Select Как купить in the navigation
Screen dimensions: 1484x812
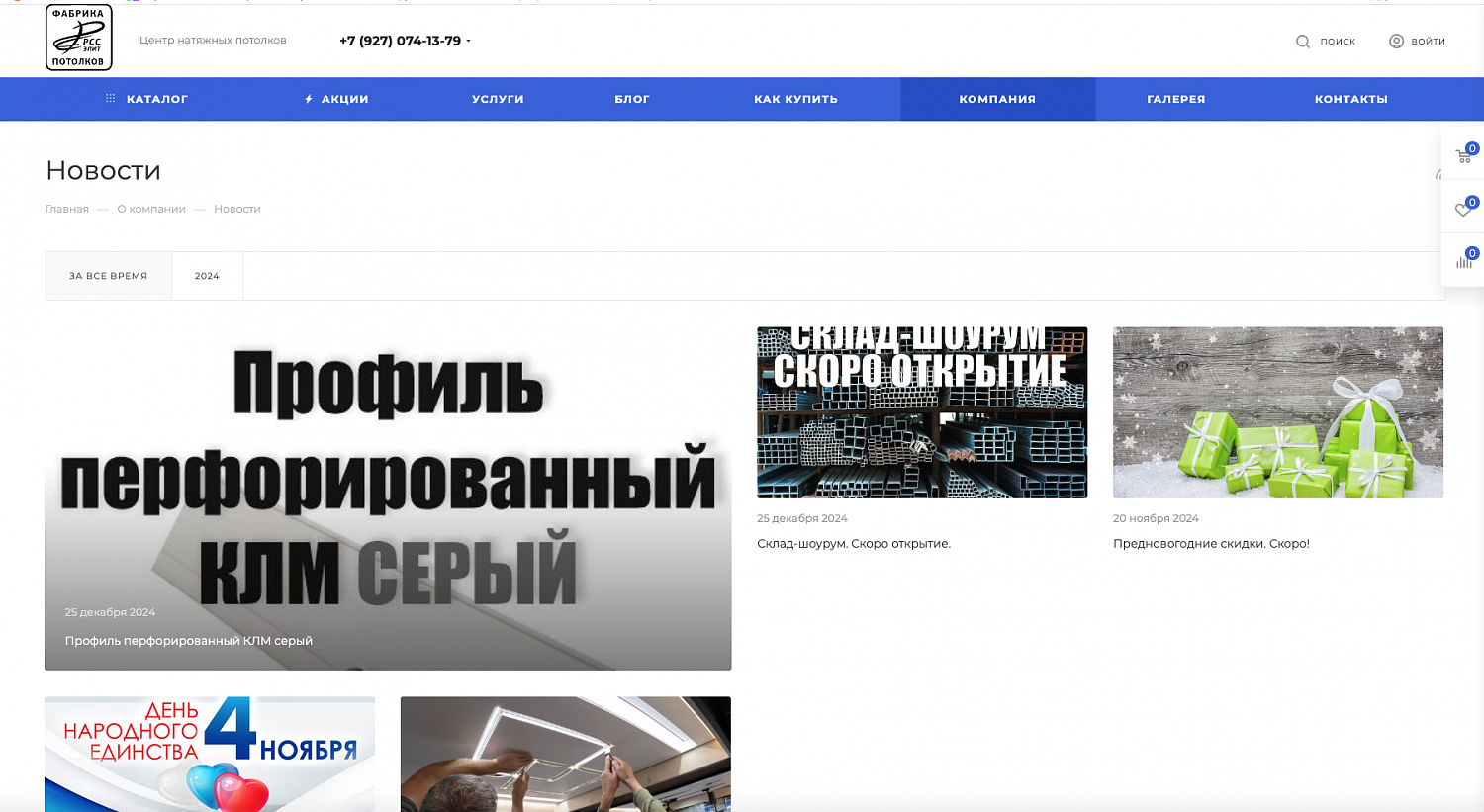(x=795, y=99)
